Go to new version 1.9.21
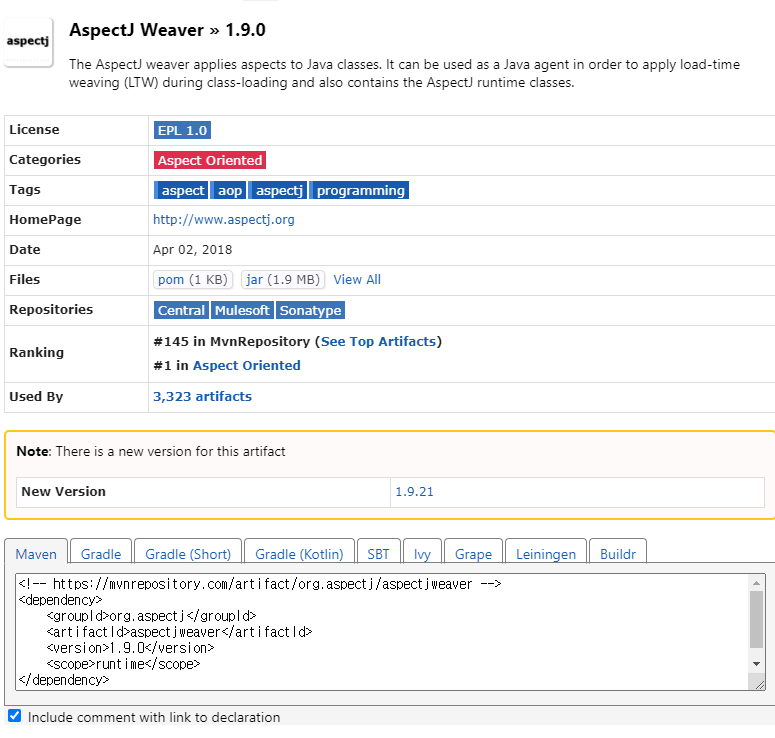The height and width of the screenshot is (738, 775). tap(414, 492)
